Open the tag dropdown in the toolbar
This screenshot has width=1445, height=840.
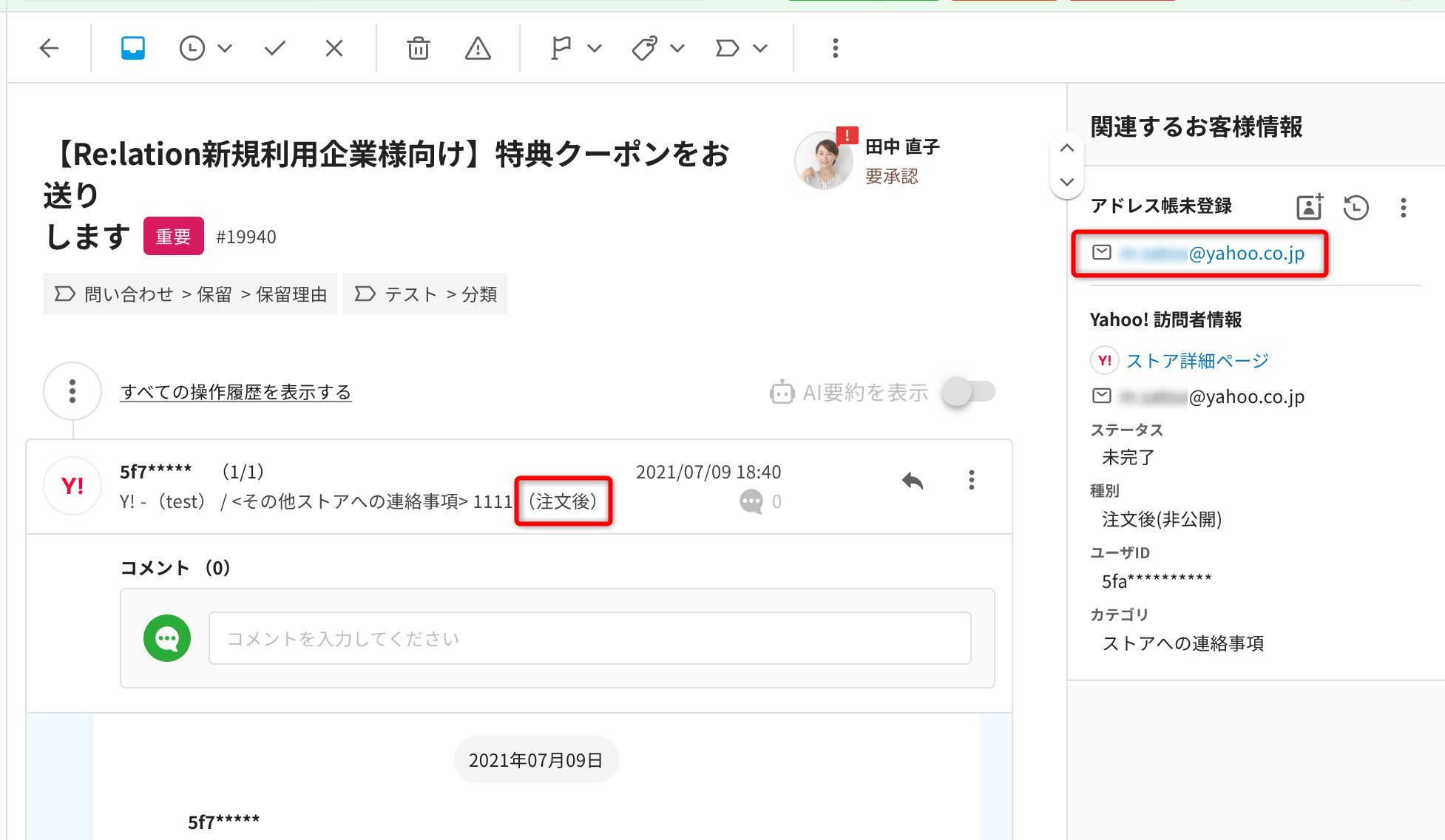677,49
